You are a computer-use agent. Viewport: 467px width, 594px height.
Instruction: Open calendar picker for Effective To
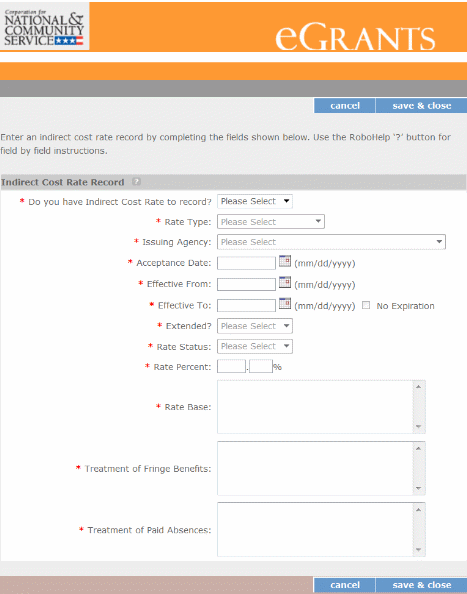[x=285, y=303]
